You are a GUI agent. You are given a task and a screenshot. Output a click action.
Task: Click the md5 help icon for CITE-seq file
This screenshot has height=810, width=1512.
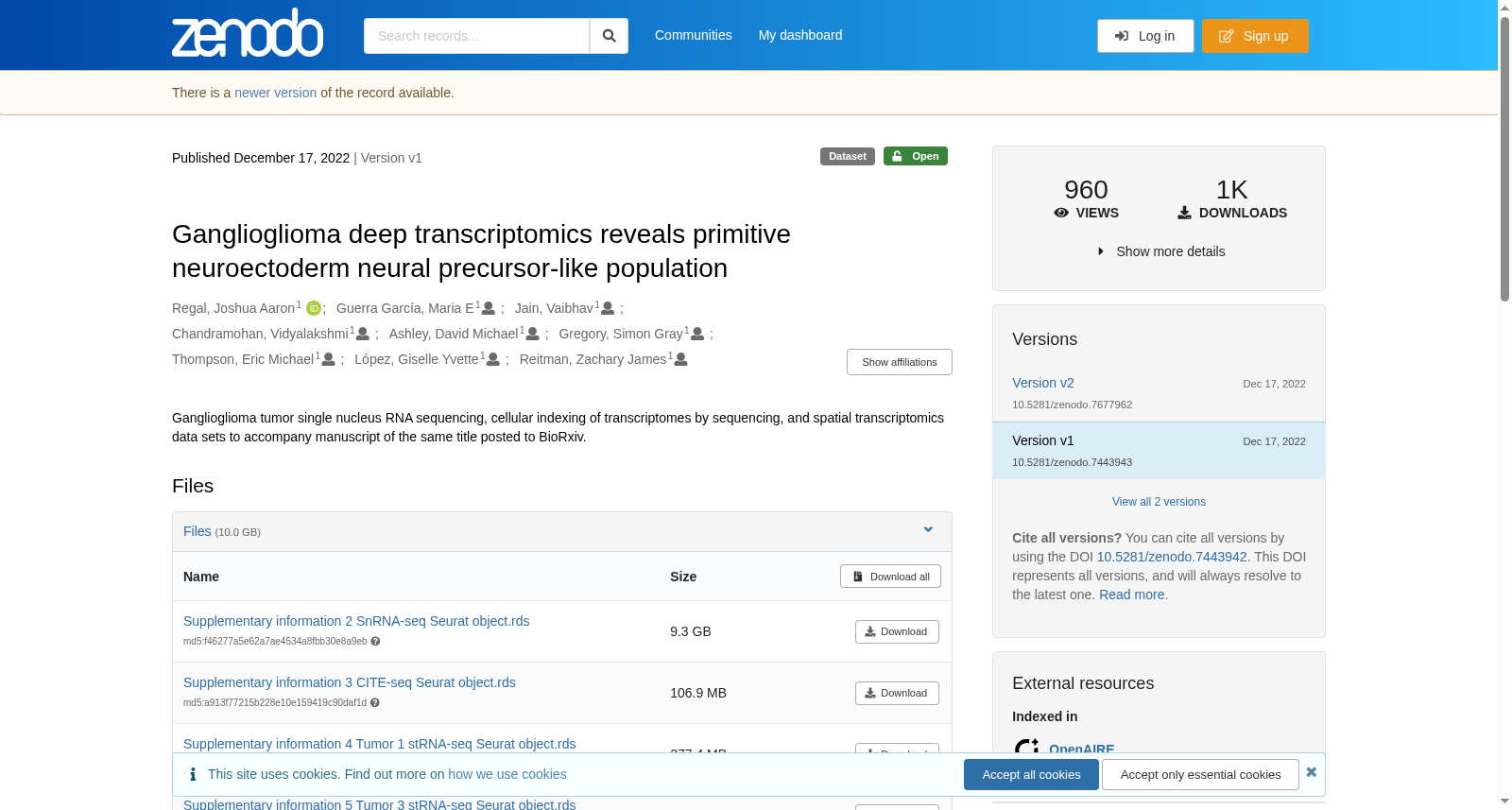pos(375,702)
